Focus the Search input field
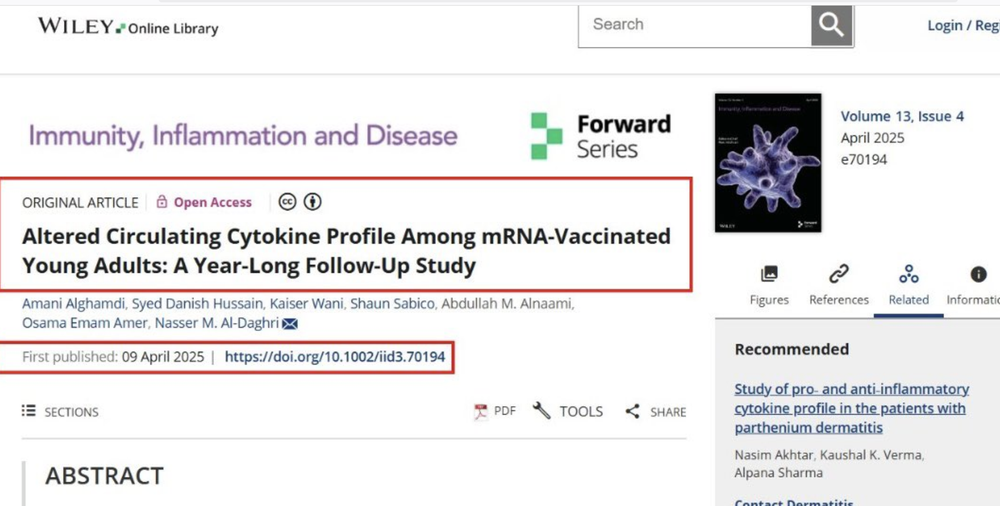The image size is (1000, 506). [x=695, y=26]
